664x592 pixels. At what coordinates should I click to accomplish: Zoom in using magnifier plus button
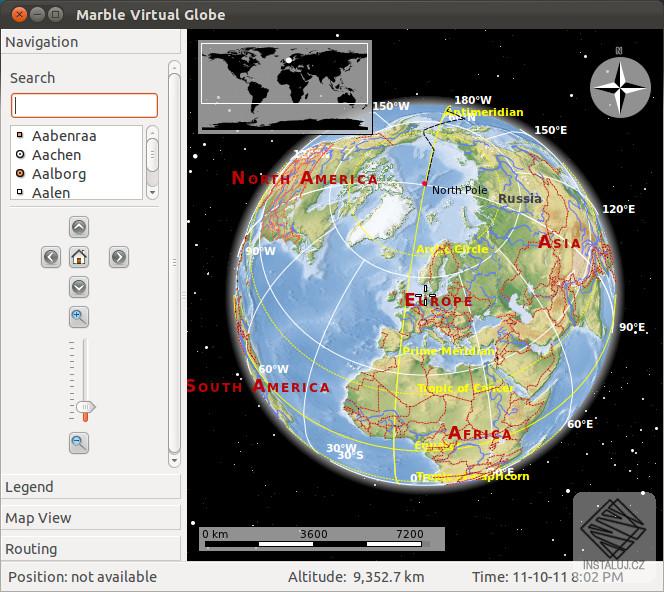tap(79, 317)
